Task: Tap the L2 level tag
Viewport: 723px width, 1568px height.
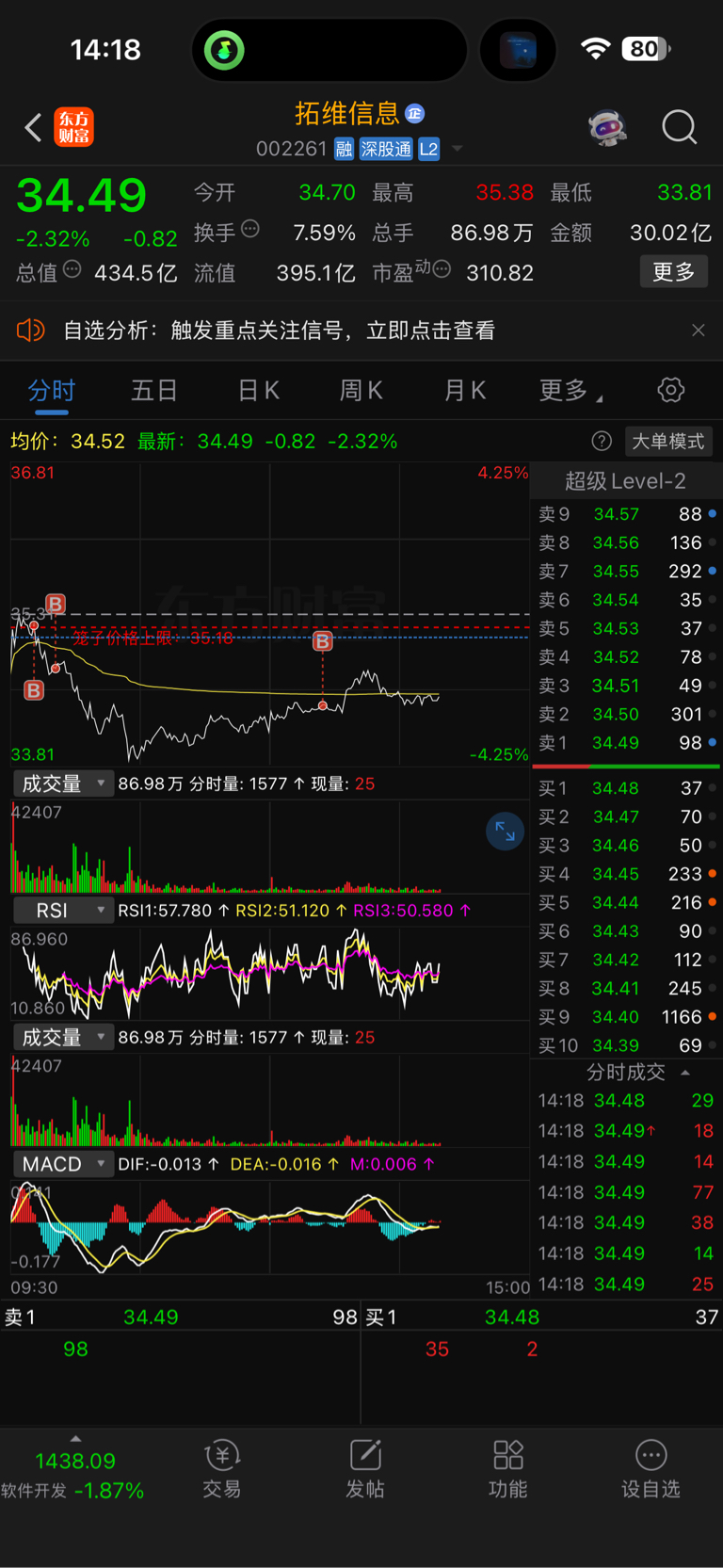Action: pos(428,149)
